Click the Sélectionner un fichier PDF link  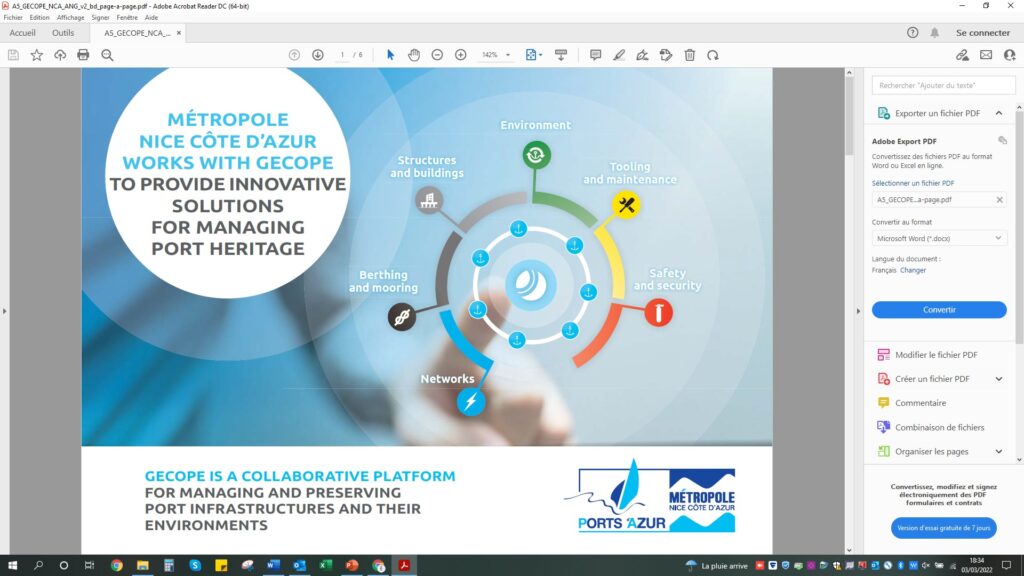pyautogui.click(x=912, y=184)
